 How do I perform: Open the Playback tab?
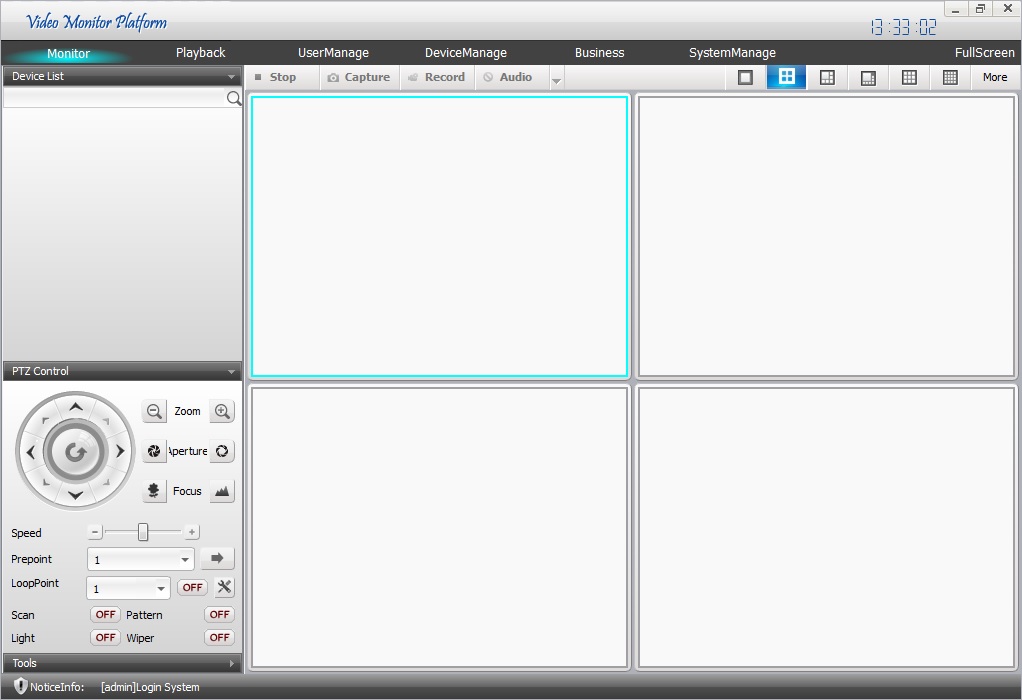(x=200, y=53)
